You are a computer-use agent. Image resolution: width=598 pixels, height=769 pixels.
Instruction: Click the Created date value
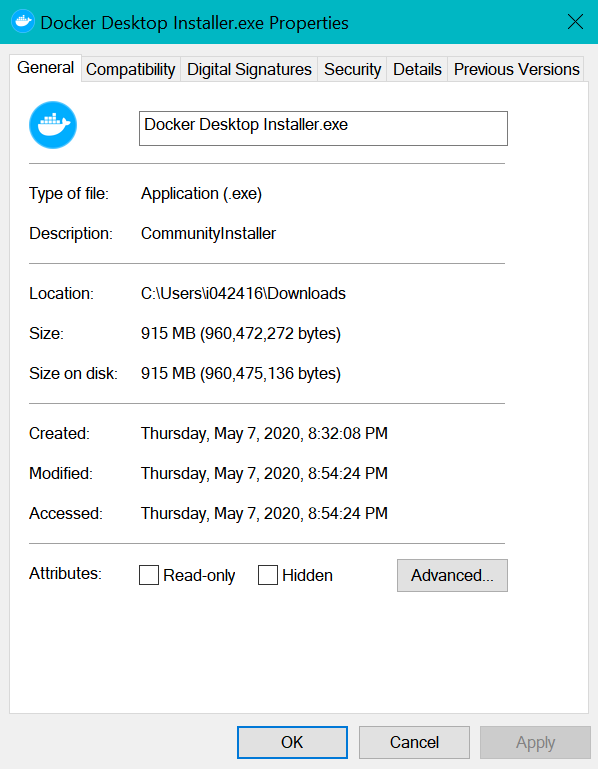tap(264, 434)
